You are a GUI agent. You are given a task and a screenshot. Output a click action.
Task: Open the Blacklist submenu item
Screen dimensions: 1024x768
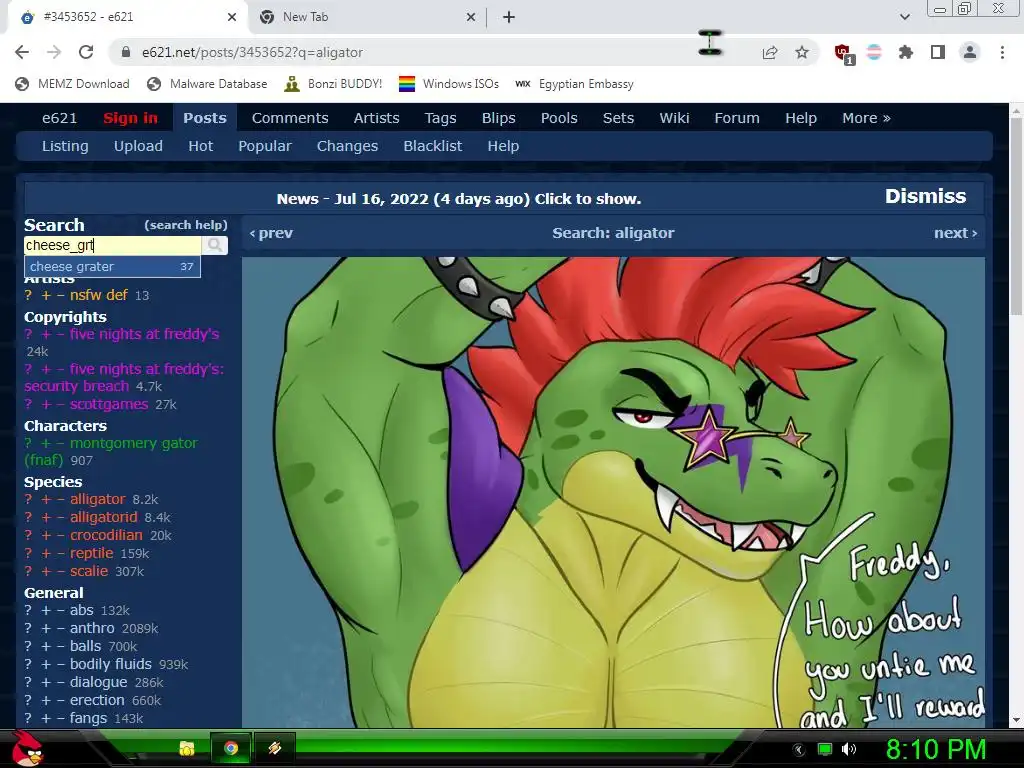432,146
